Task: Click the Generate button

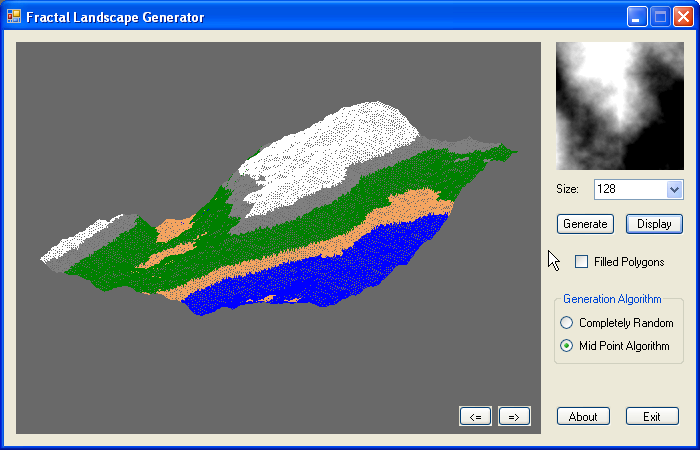Action: (585, 224)
